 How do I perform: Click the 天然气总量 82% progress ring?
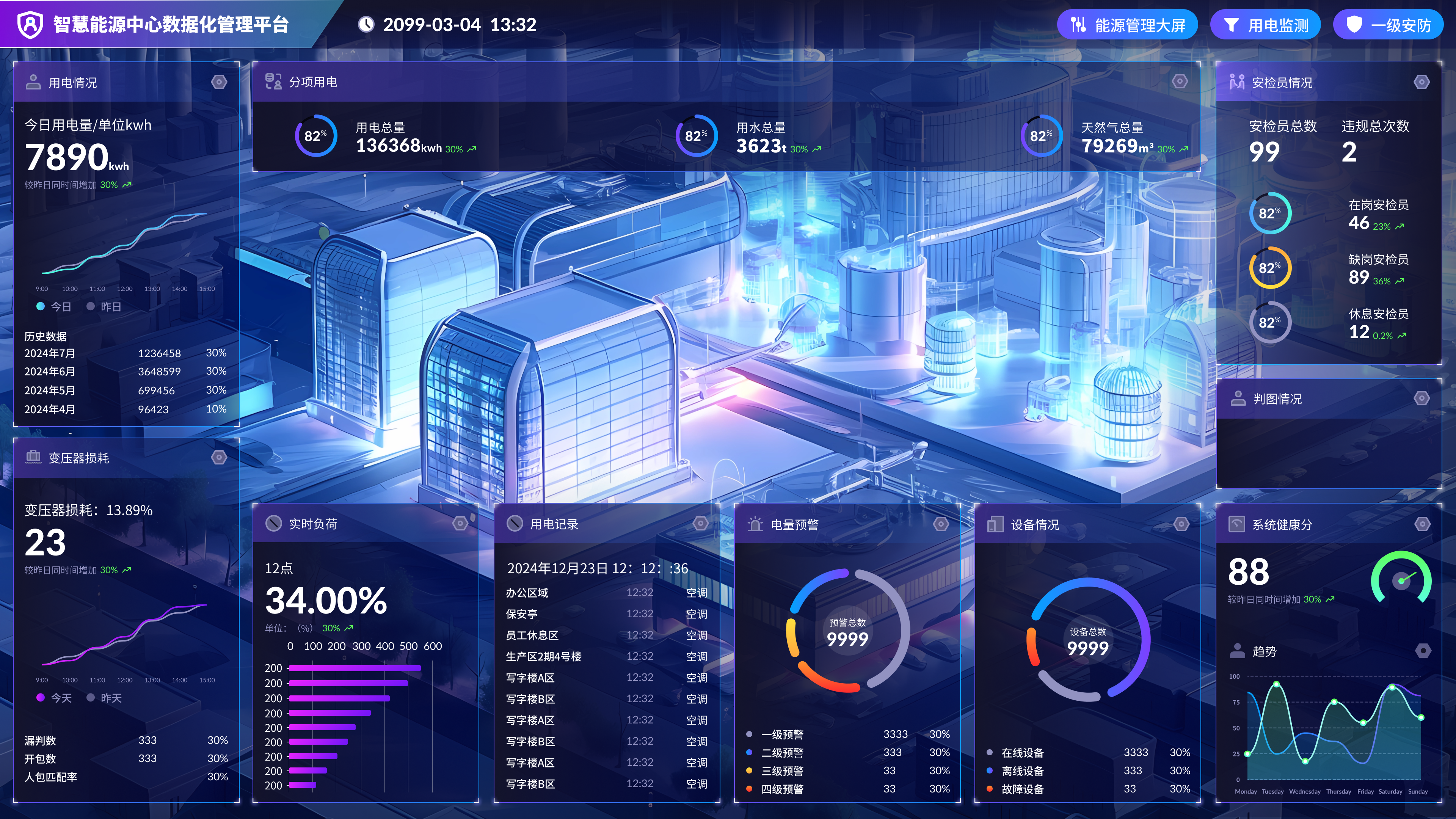click(1041, 136)
